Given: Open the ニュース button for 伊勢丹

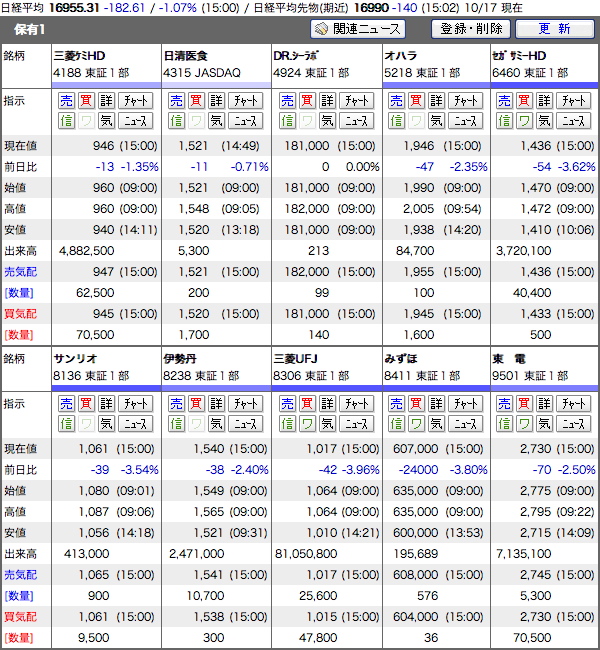Looking at the screenshot, I should coord(245,424).
